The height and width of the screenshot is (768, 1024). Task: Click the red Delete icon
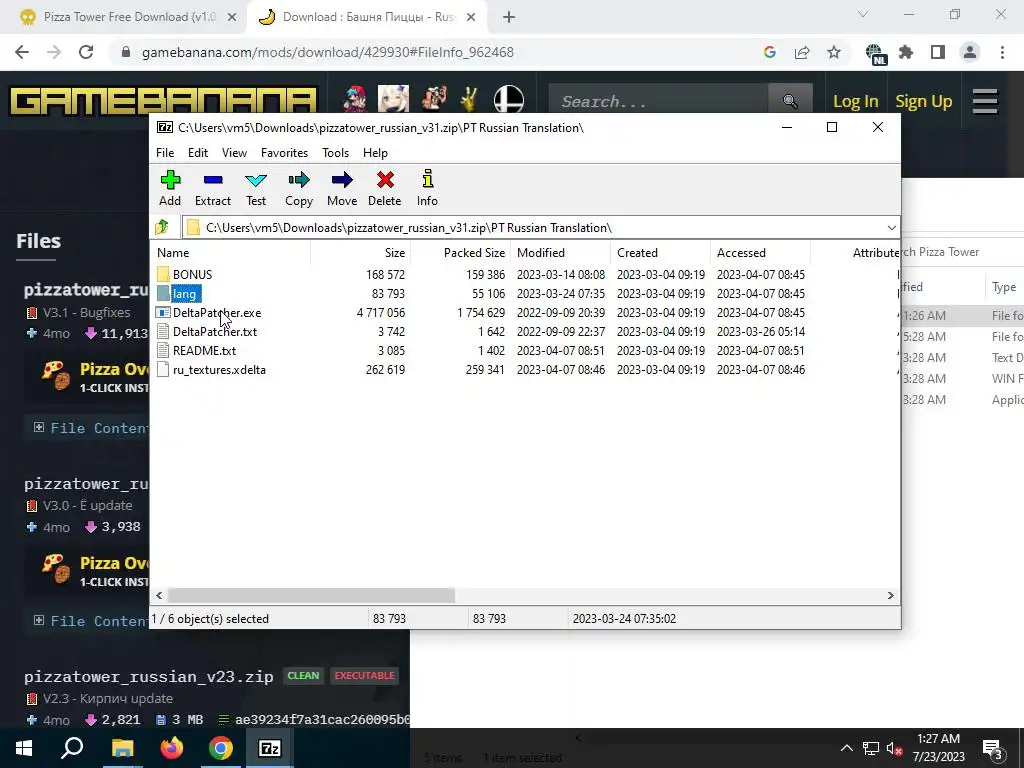tap(385, 188)
